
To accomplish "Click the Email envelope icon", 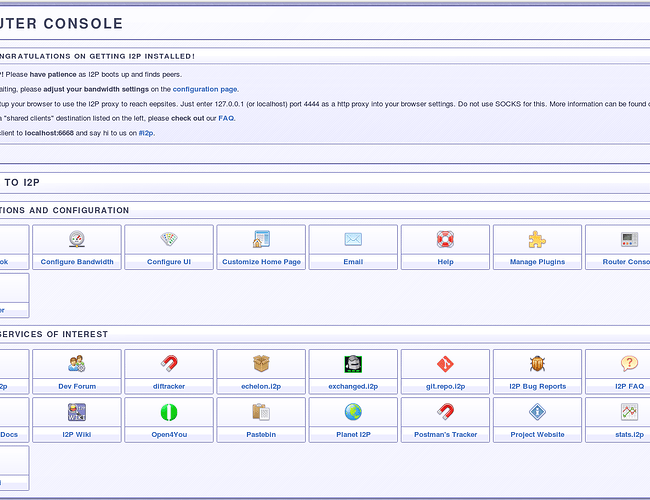I will point(353,239).
